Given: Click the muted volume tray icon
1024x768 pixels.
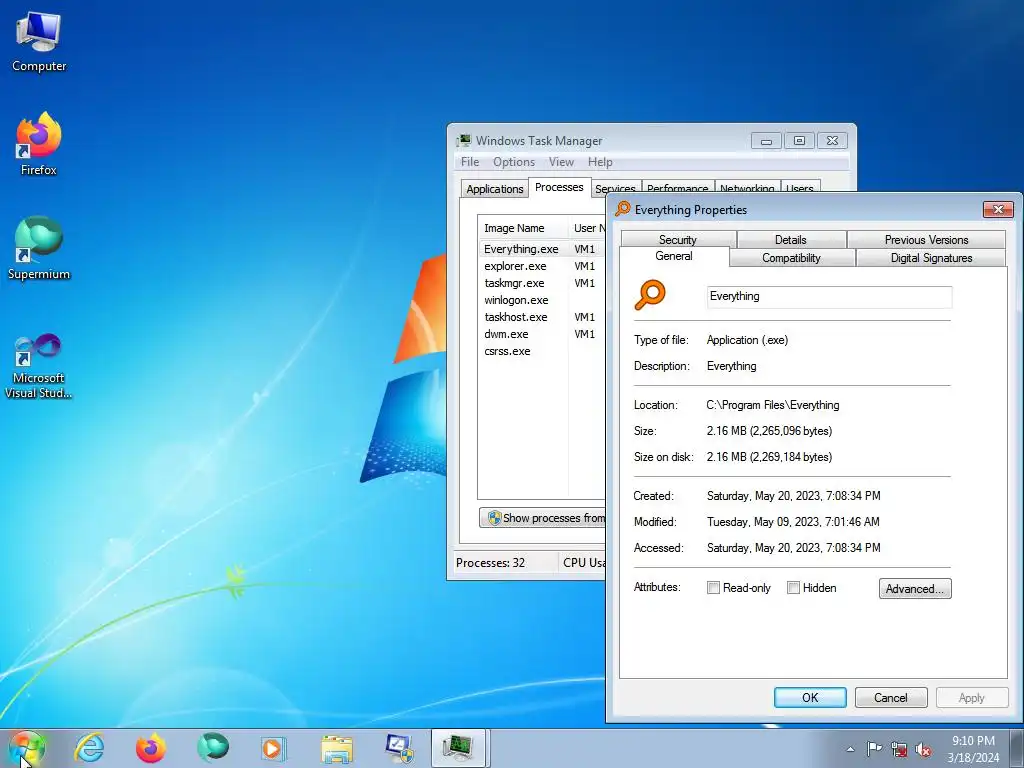Looking at the screenshot, I should [923, 749].
